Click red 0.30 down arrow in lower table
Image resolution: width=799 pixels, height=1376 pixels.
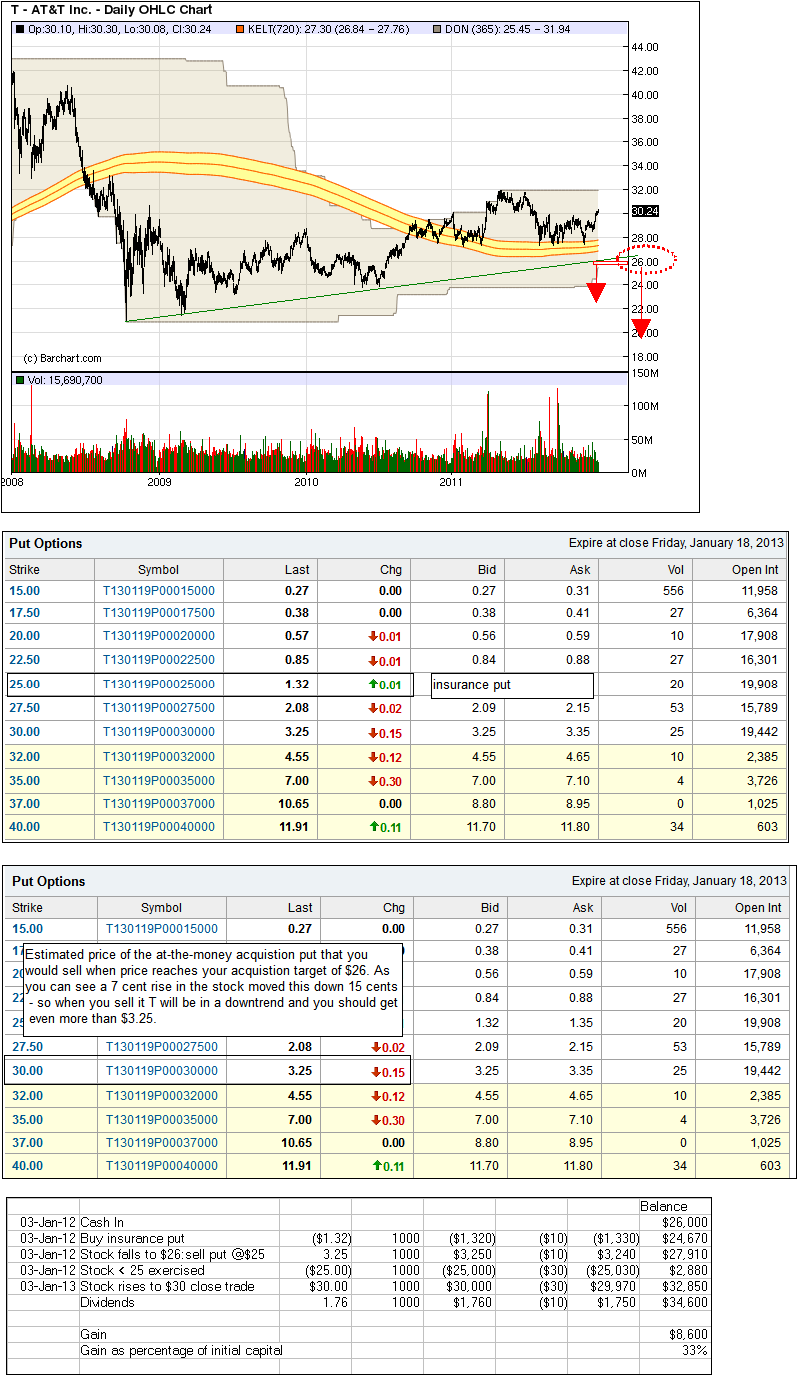[x=377, y=1119]
